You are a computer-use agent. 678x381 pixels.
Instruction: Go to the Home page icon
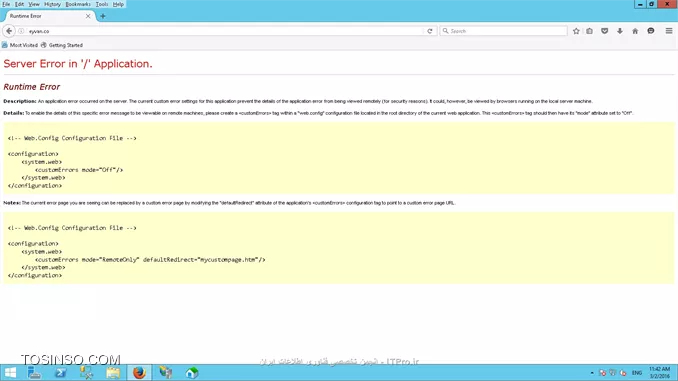pos(635,31)
